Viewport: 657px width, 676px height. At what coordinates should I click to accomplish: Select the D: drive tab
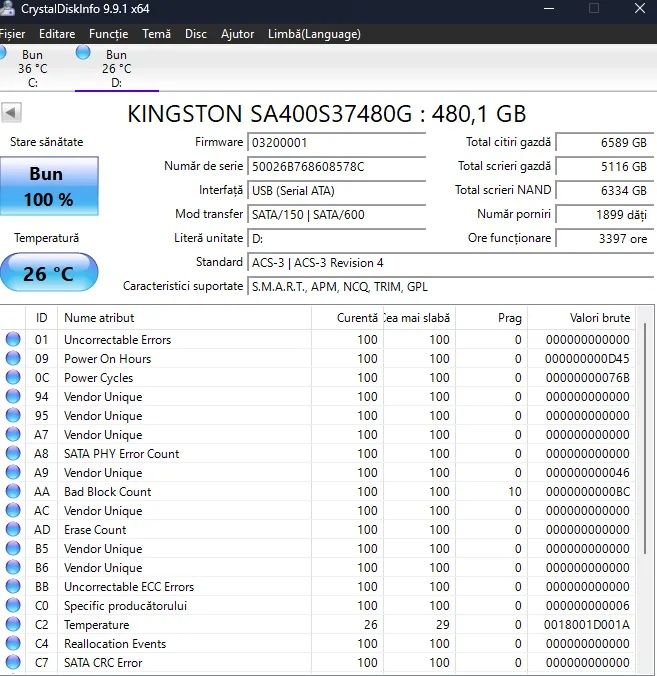[x=117, y=68]
